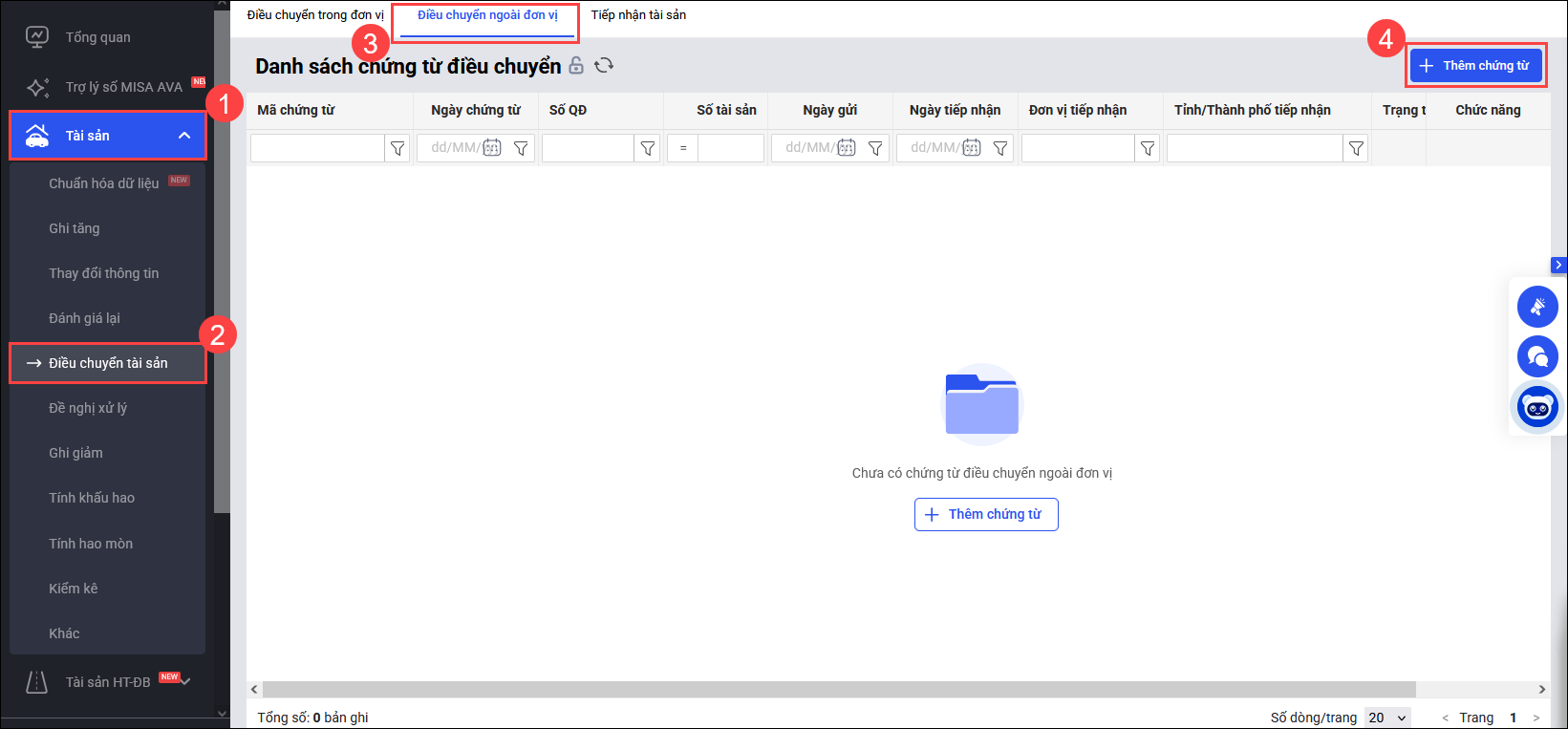
Task: Switch to Tiếp nhận tài sản tab
Action: click(638, 15)
